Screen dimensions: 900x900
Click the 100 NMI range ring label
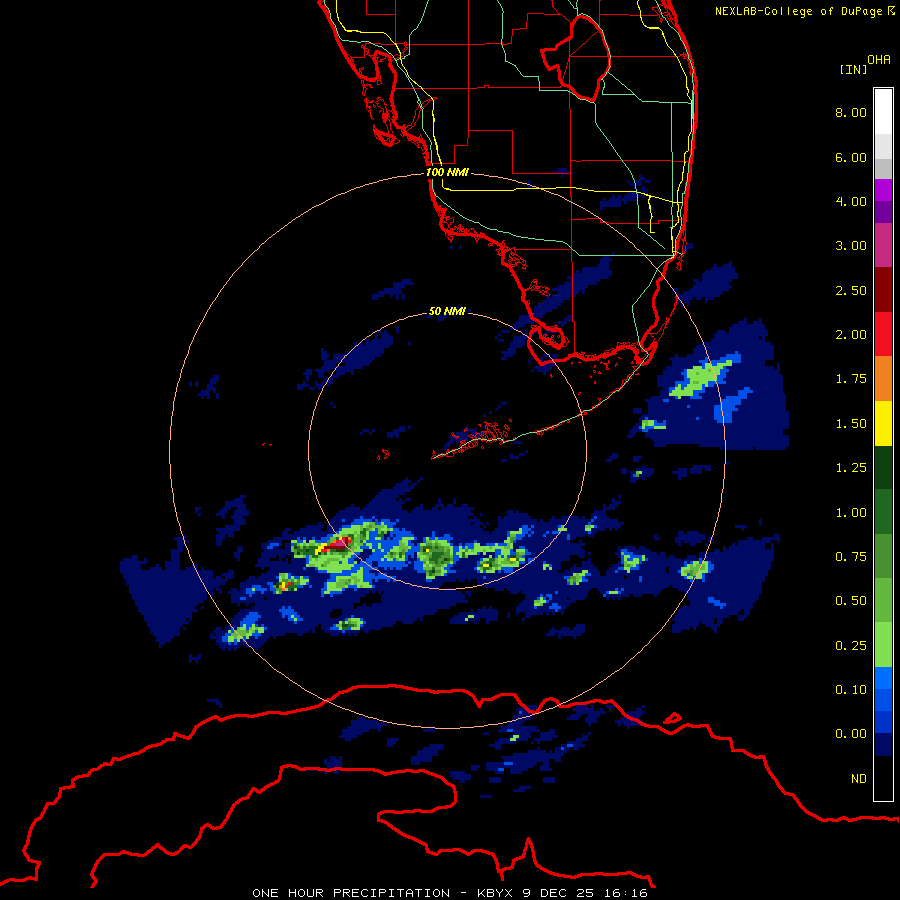(447, 172)
